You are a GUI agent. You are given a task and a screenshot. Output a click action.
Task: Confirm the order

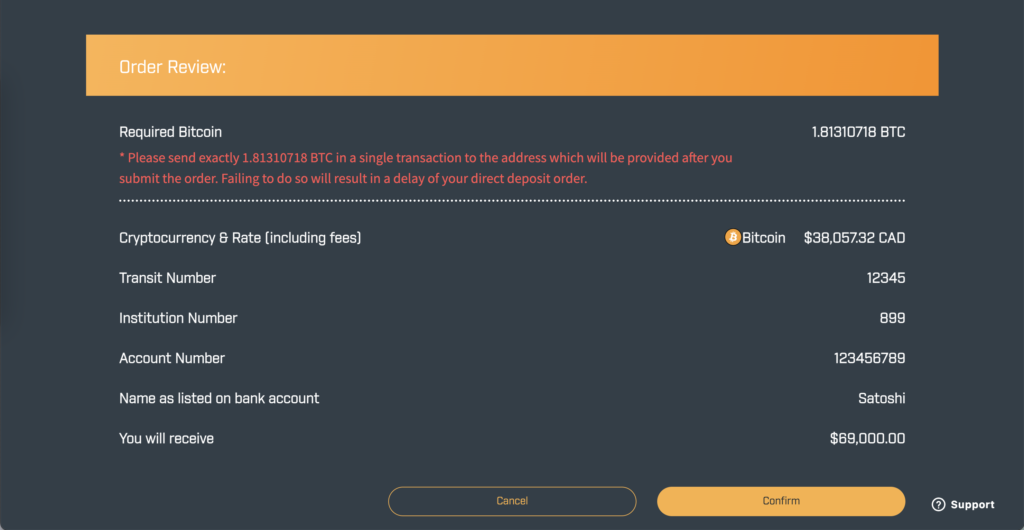coord(781,501)
